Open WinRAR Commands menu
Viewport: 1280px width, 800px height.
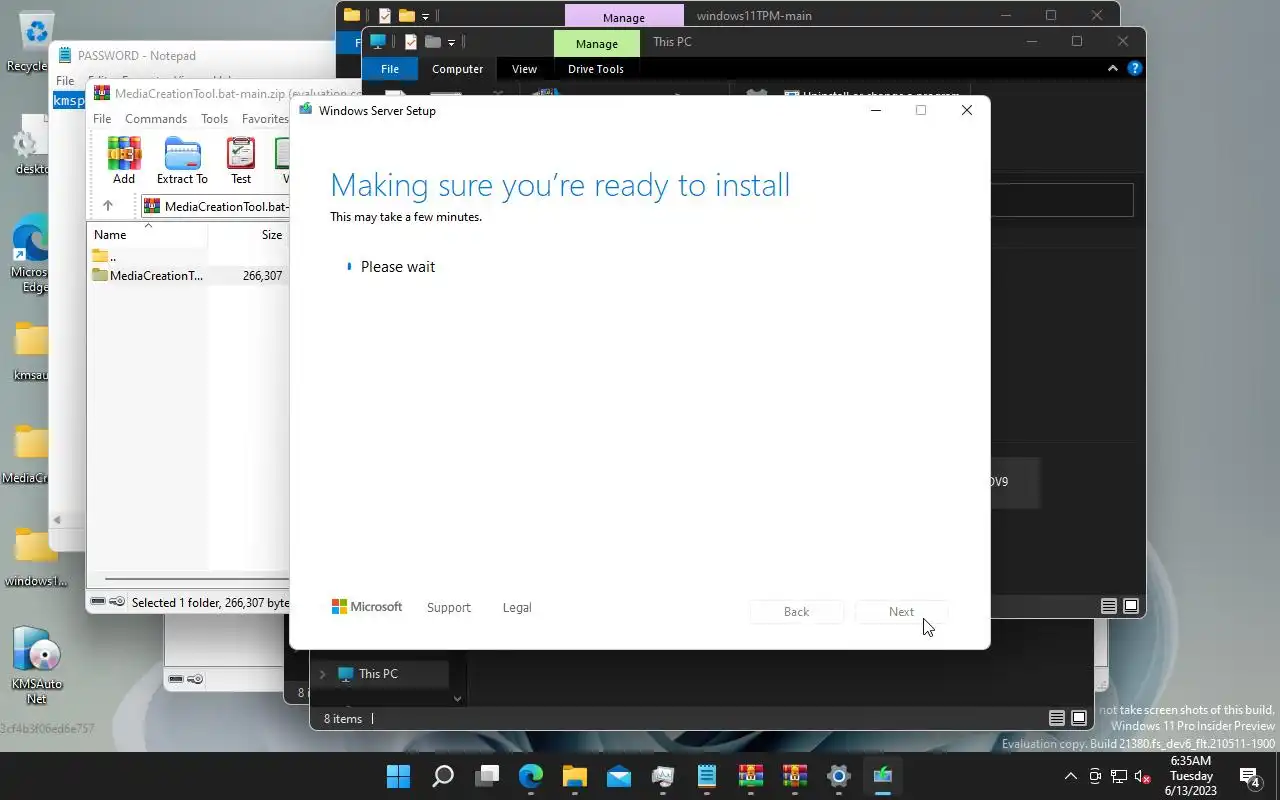[x=156, y=118]
